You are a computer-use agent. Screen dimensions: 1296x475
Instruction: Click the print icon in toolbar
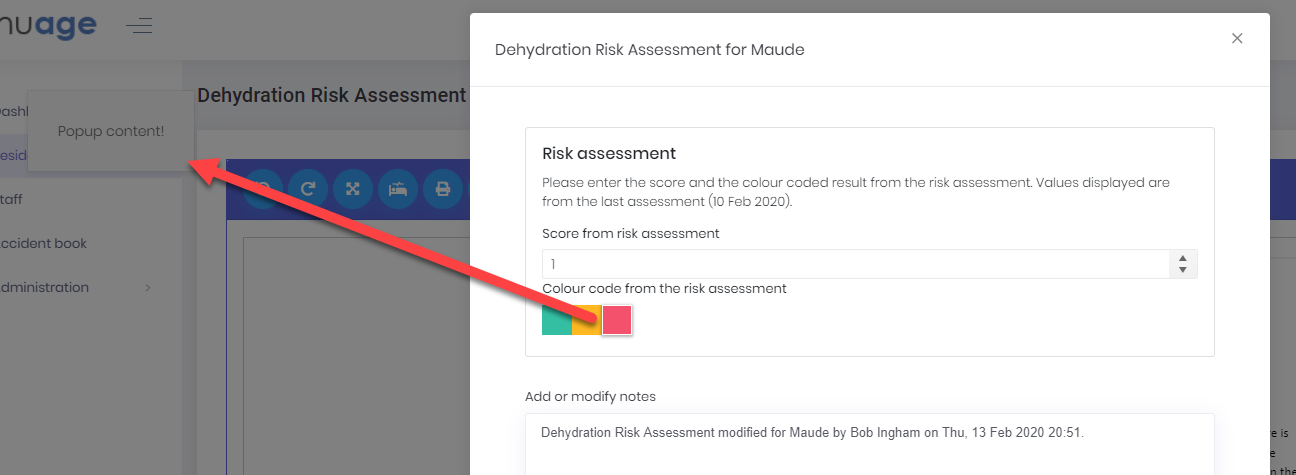[x=442, y=188]
